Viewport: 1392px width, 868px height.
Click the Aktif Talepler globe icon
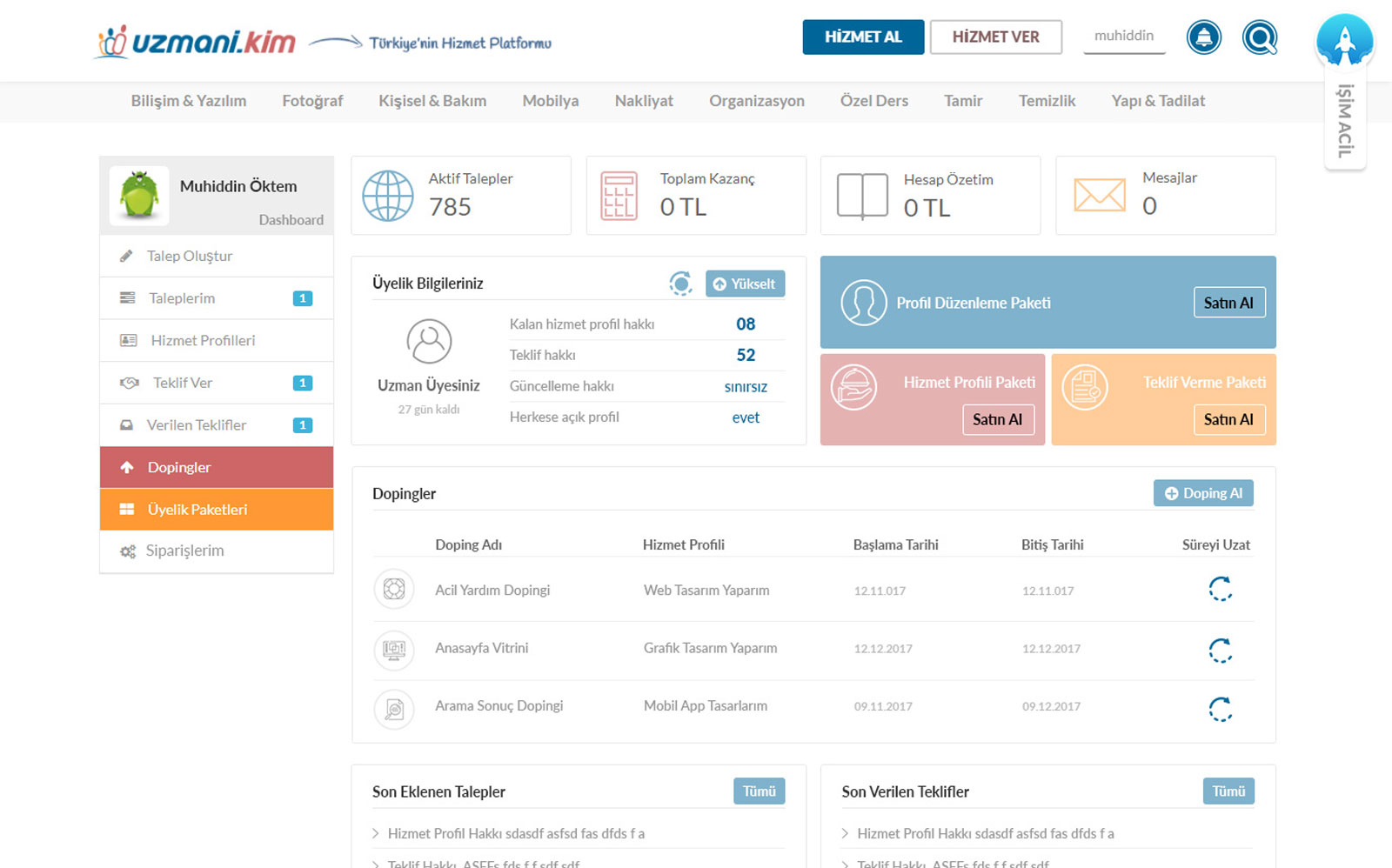point(388,196)
